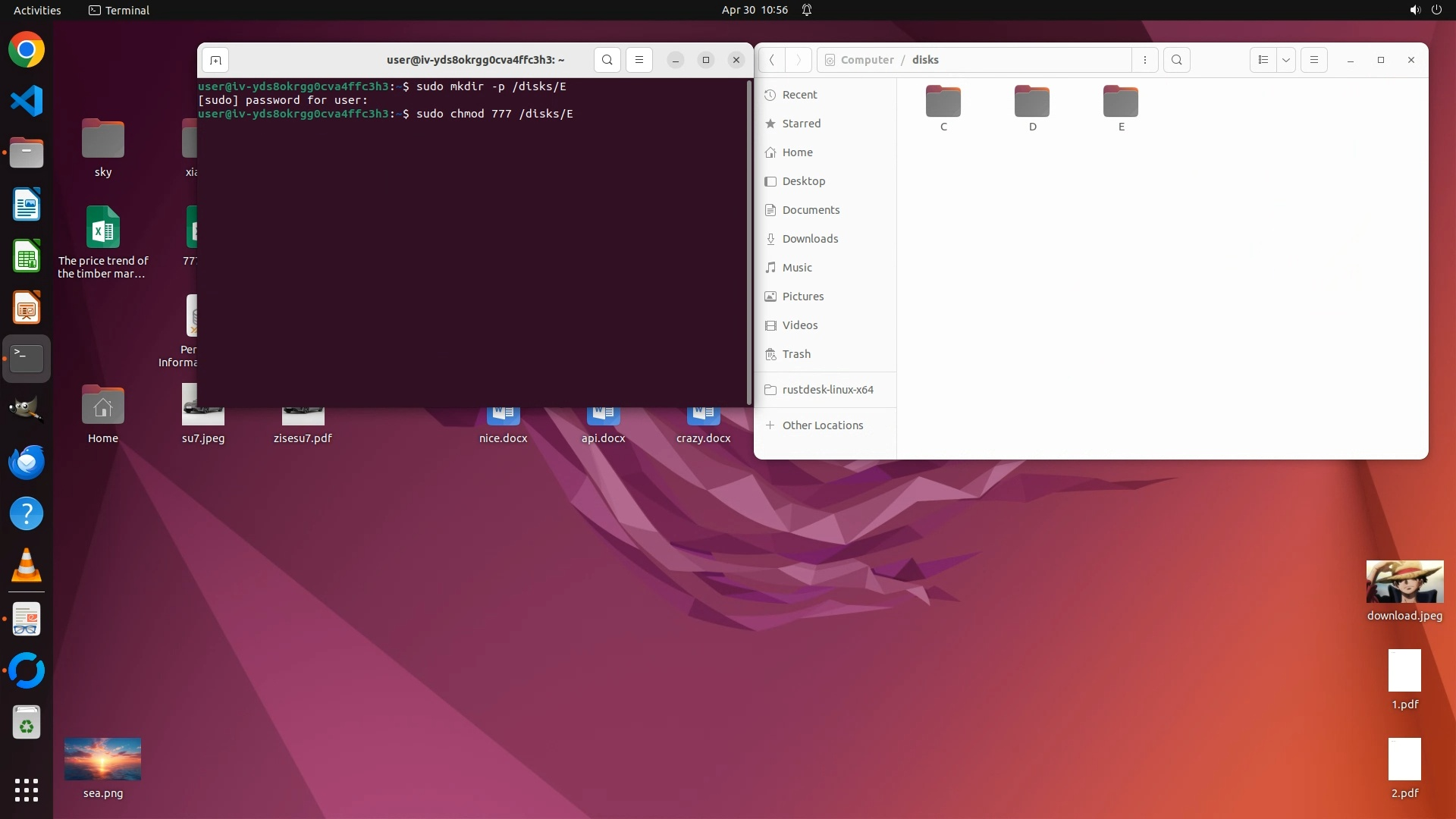
Task: Open sea.png thumbnail on desktop
Action: [103, 759]
